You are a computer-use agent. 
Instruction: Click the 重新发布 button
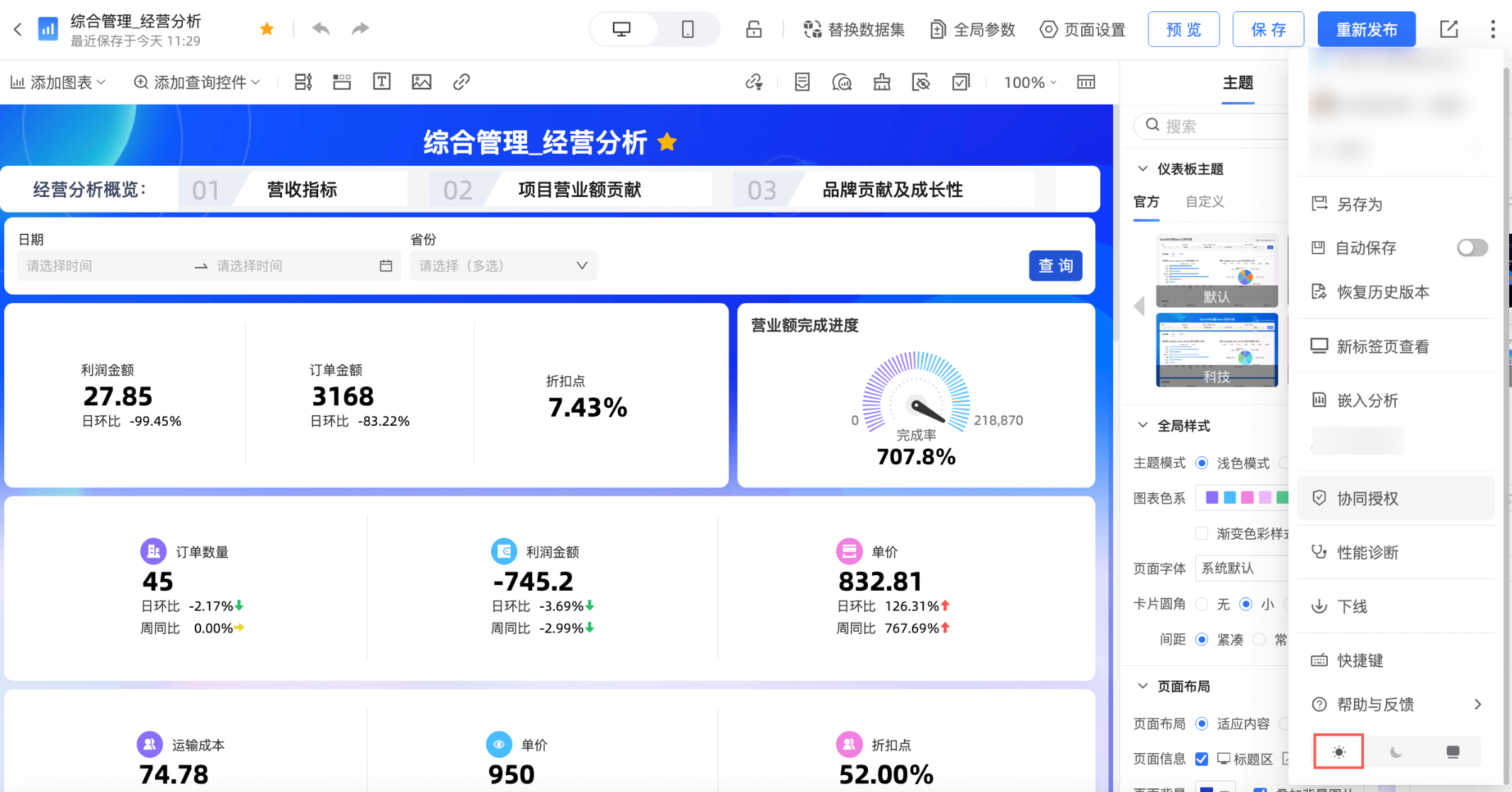[x=1367, y=29]
